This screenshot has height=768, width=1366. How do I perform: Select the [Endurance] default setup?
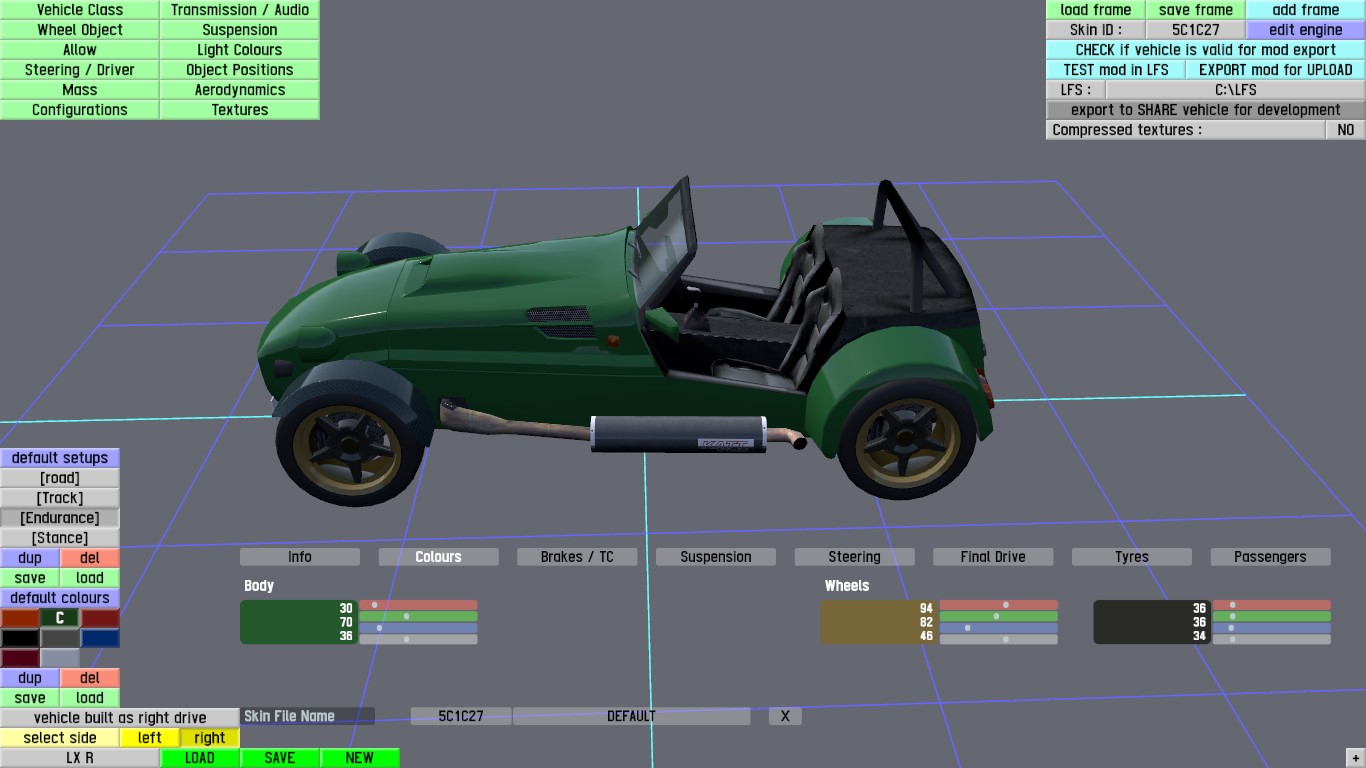pos(60,518)
